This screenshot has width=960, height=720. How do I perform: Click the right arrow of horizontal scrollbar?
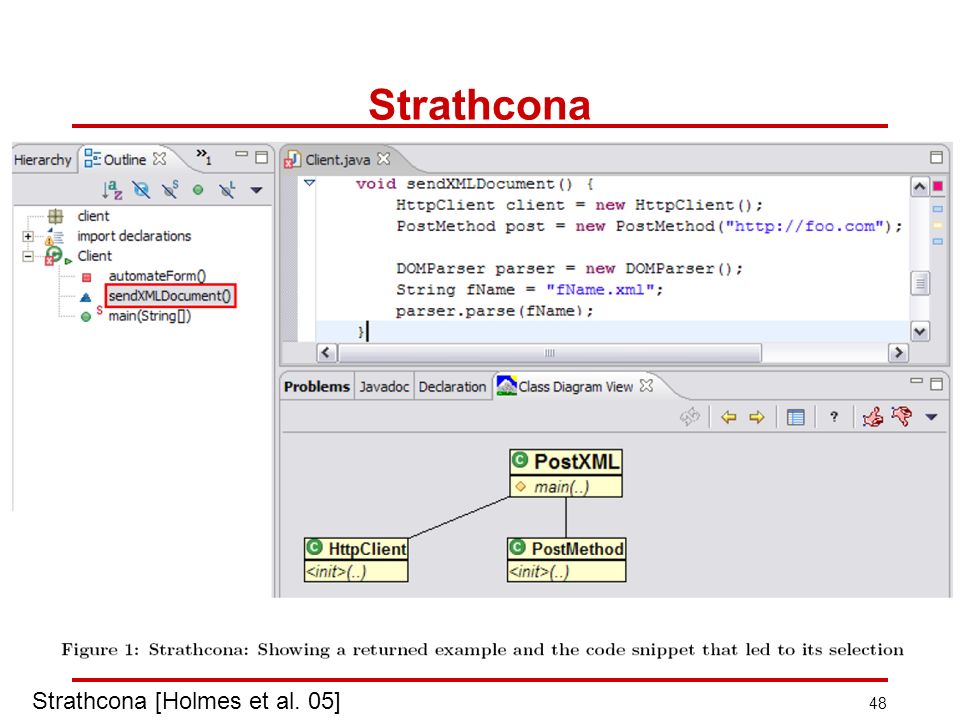tap(898, 353)
